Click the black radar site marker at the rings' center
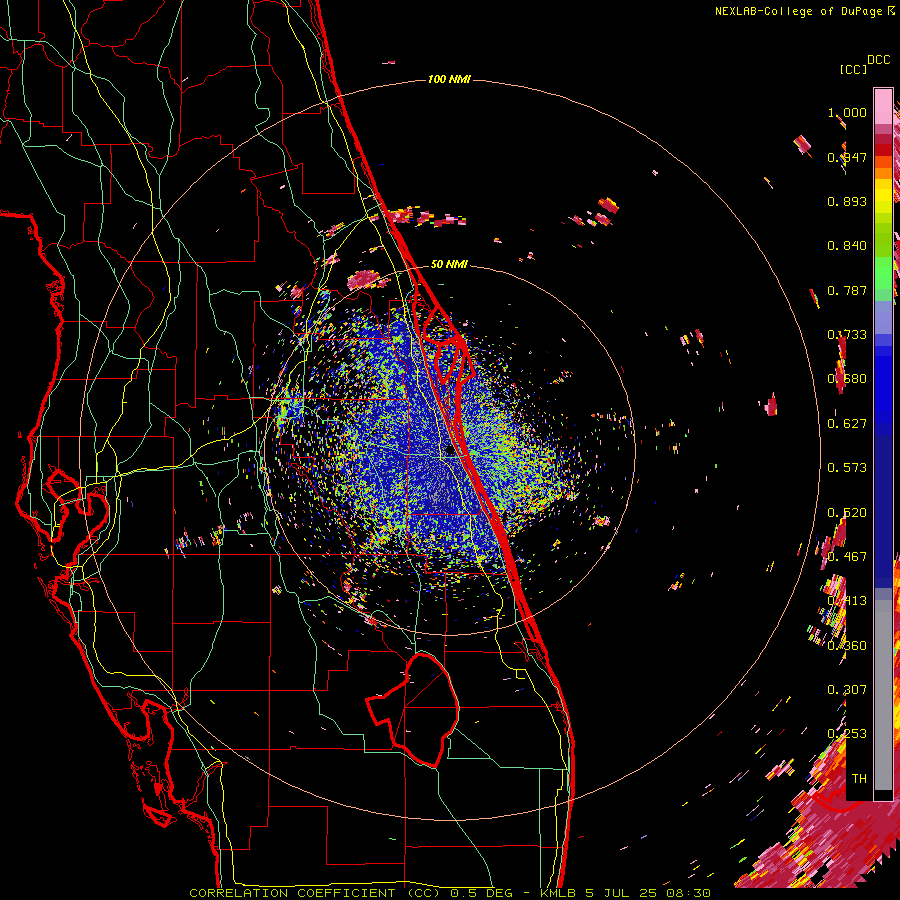900x900 pixels. (450, 451)
